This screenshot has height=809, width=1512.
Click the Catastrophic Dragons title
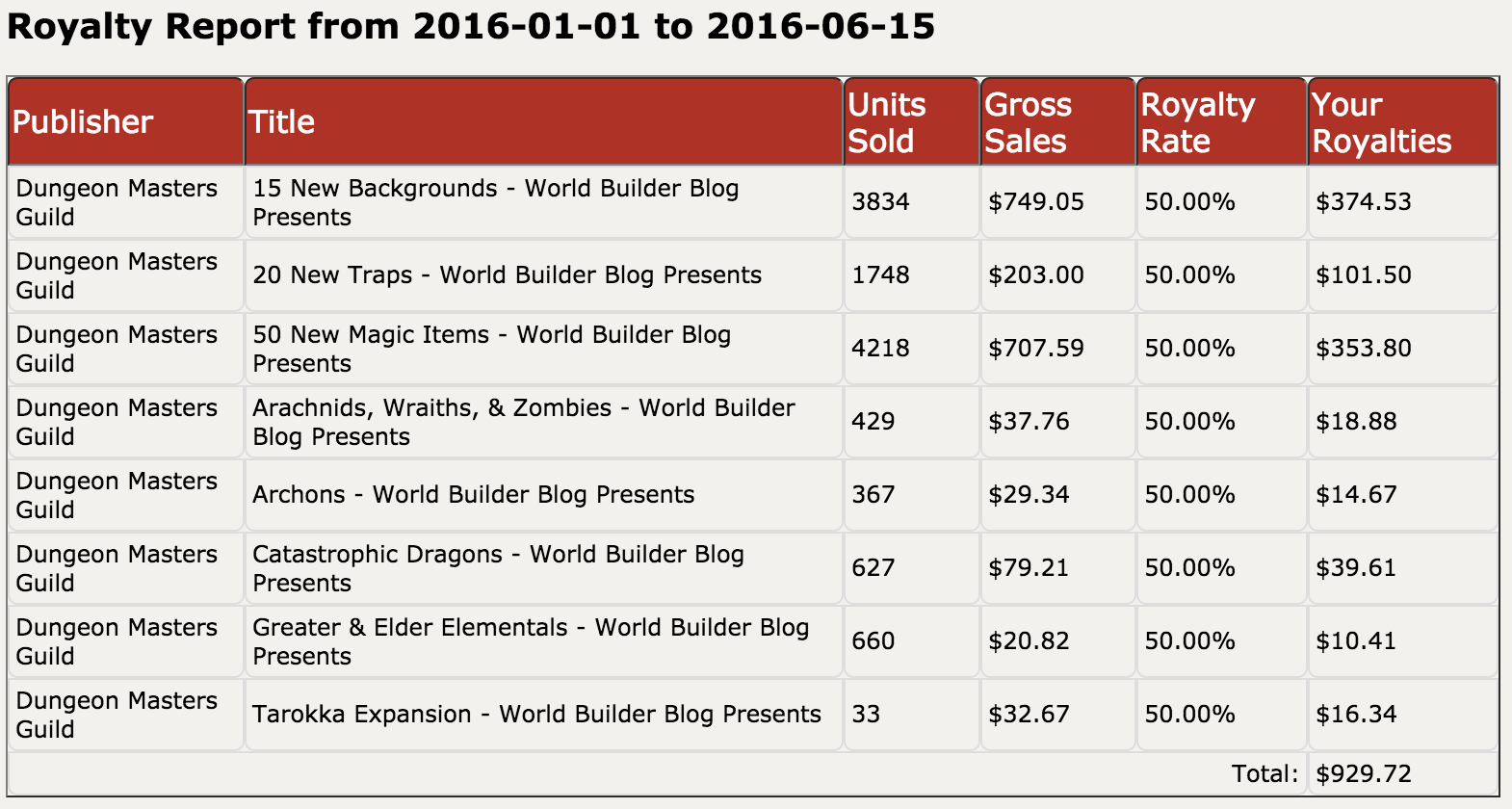[498, 568]
